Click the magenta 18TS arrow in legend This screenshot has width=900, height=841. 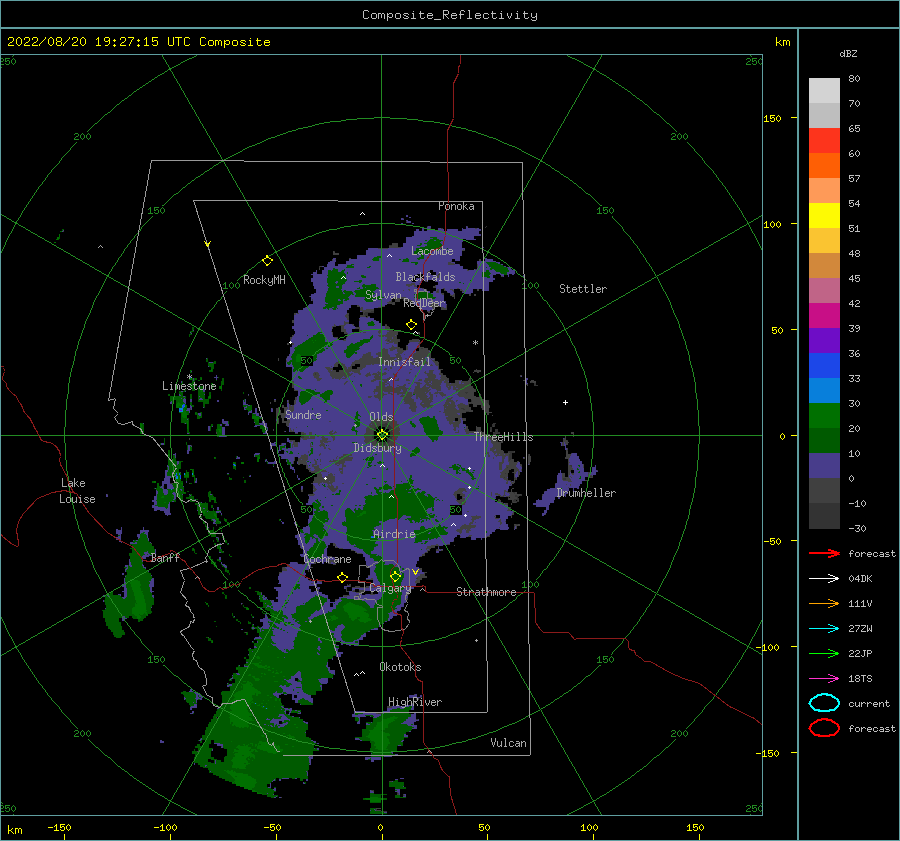824,679
